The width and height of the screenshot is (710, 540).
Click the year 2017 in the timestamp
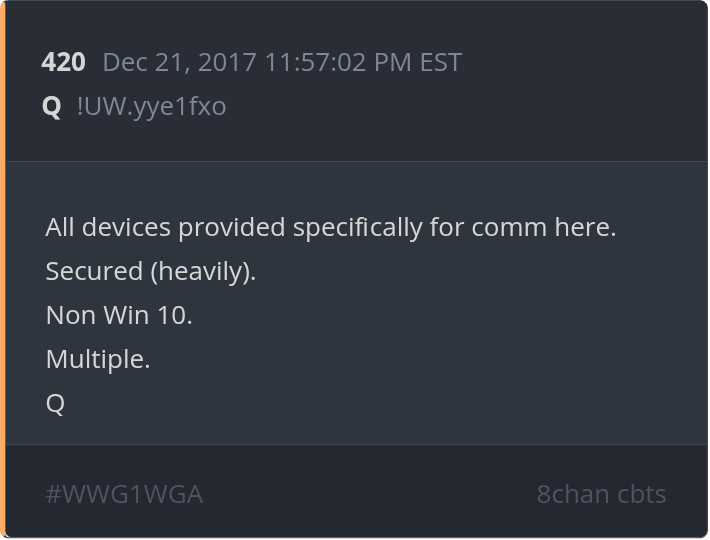[228, 62]
